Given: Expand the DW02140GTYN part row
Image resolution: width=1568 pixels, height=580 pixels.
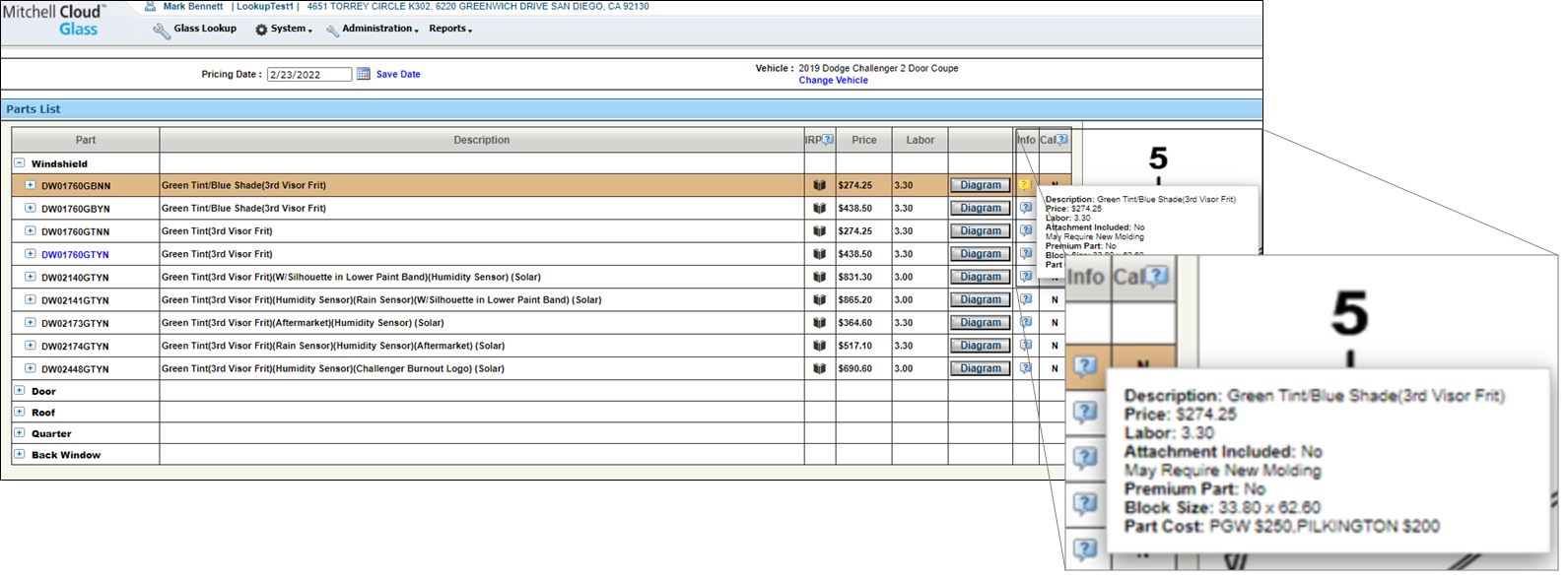Looking at the screenshot, I should [30, 277].
